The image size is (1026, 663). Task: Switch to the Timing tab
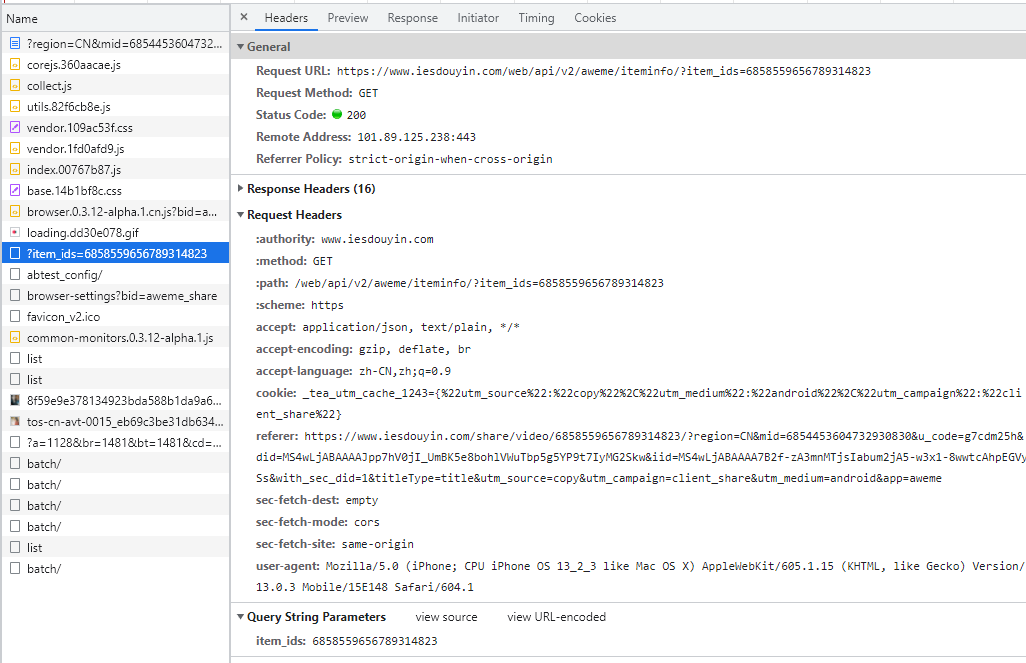536,18
